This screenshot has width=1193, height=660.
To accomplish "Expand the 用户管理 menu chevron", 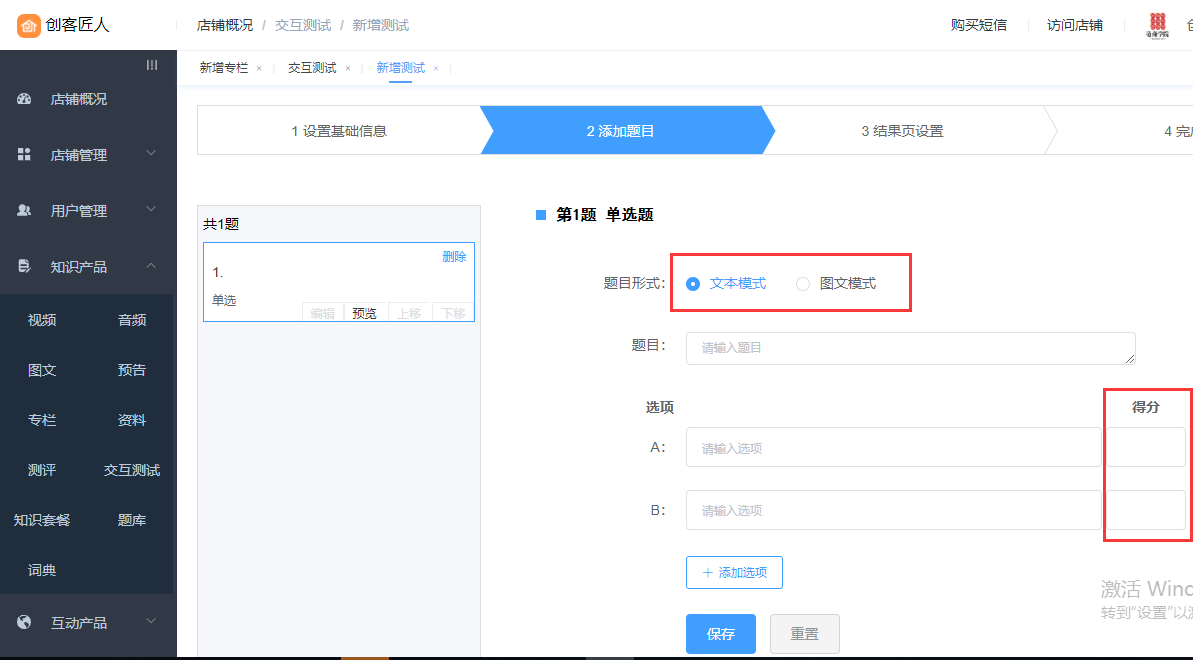I will coord(151,210).
